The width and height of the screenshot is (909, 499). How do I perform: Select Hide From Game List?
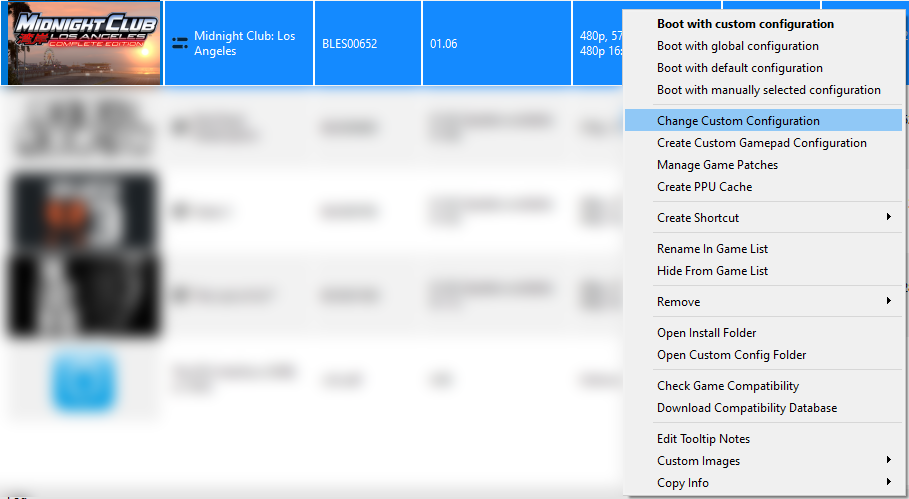(712, 271)
